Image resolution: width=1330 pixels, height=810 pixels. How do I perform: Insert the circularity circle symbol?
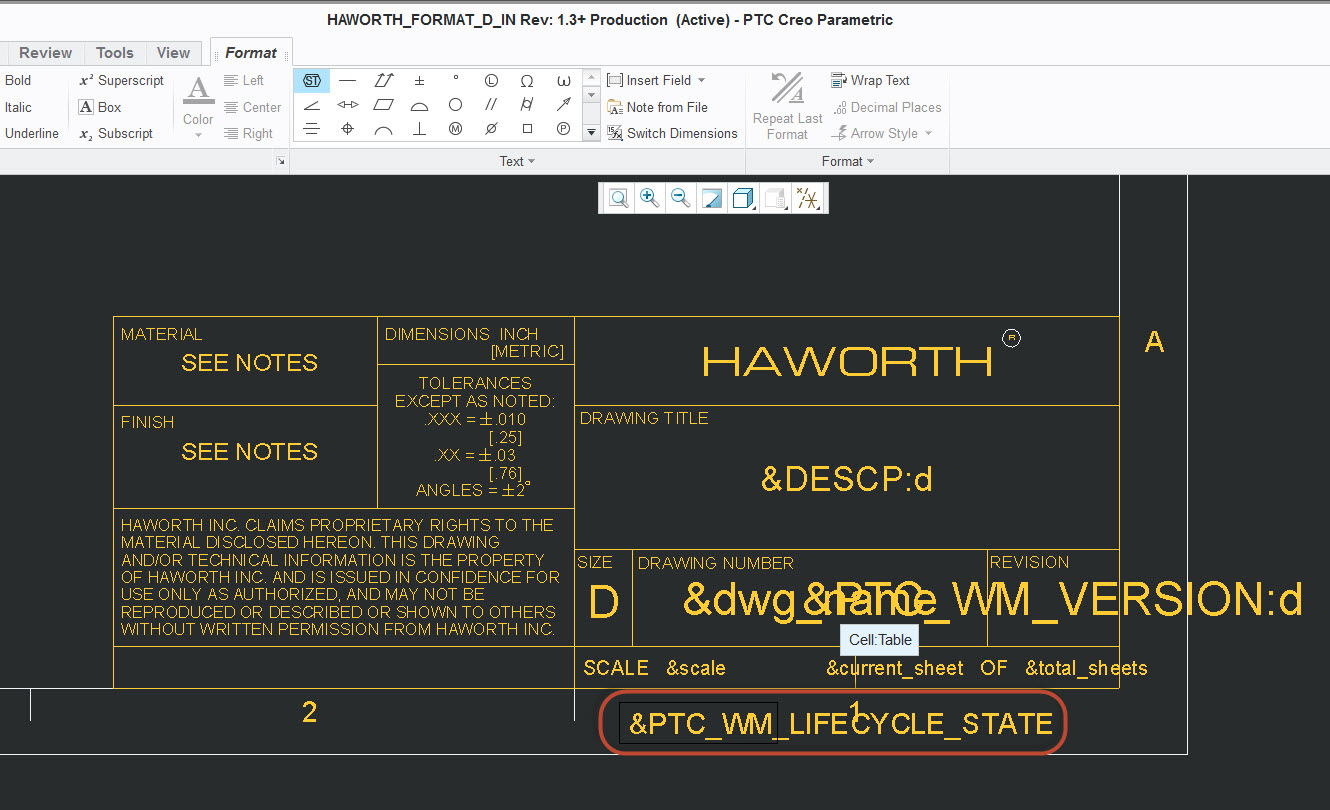(x=456, y=105)
